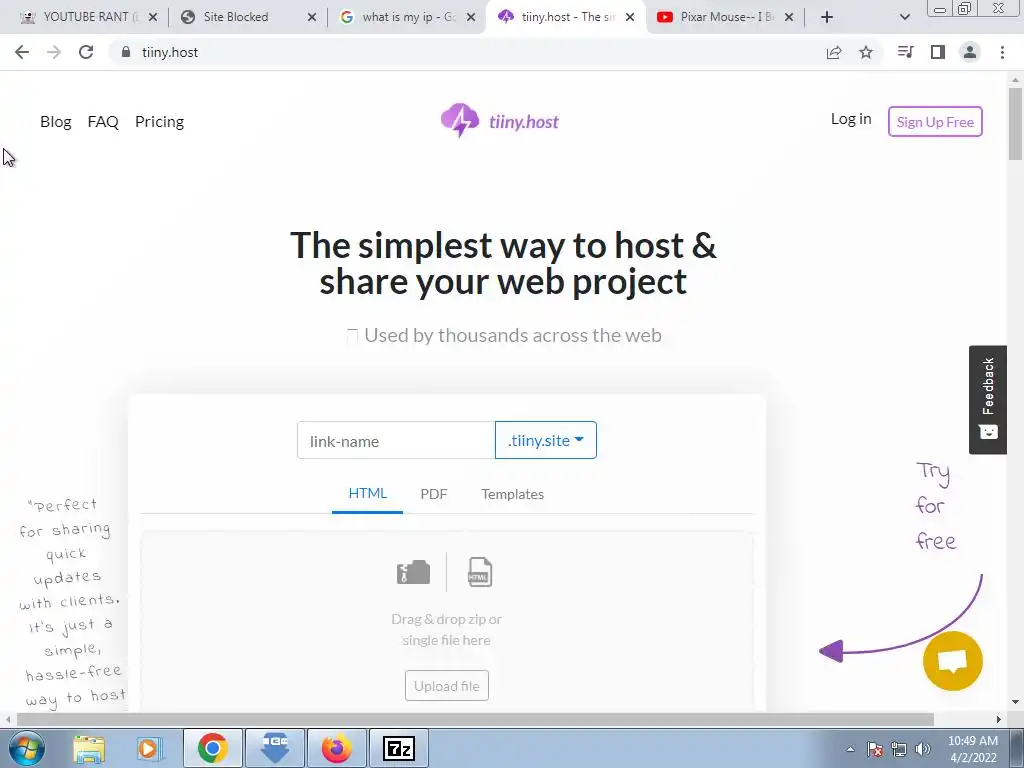1024x768 pixels.
Task: Open Windows Explorer from taskbar
Action: (x=89, y=748)
